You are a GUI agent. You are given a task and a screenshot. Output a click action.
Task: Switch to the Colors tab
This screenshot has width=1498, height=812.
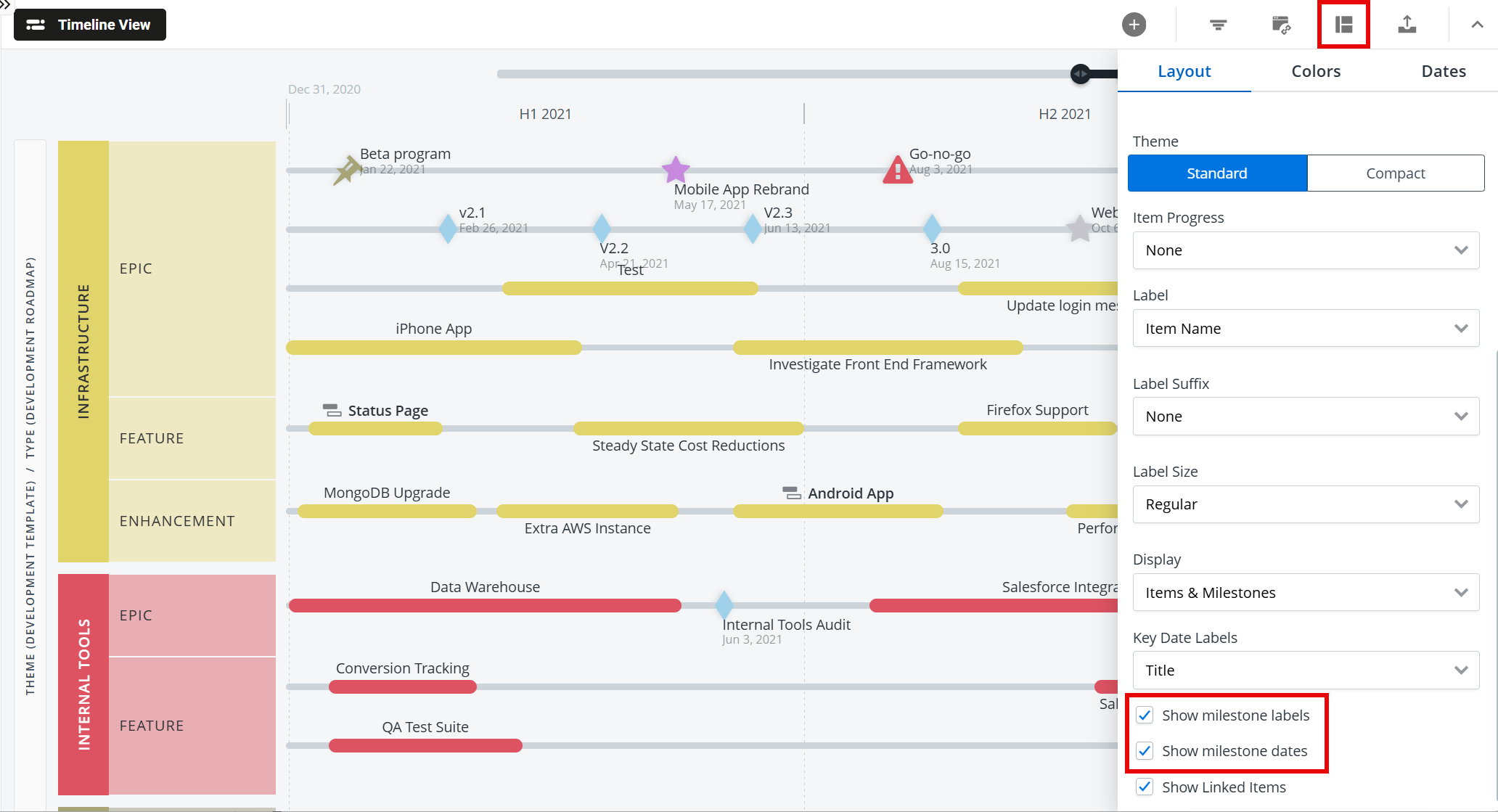1315,71
